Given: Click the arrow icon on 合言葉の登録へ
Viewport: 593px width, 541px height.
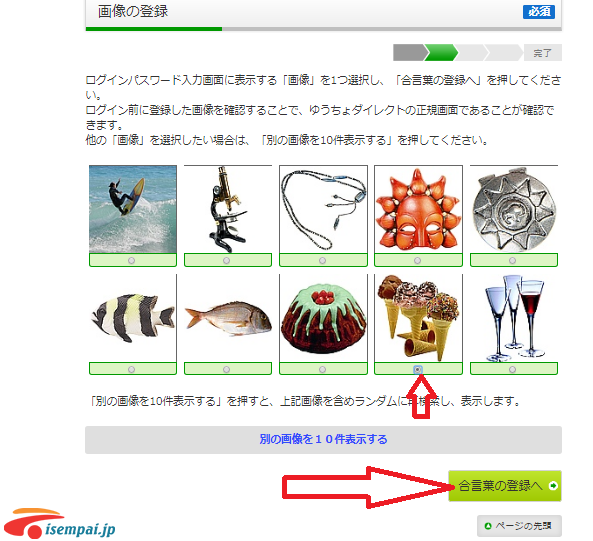Looking at the screenshot, I should 553,485.
